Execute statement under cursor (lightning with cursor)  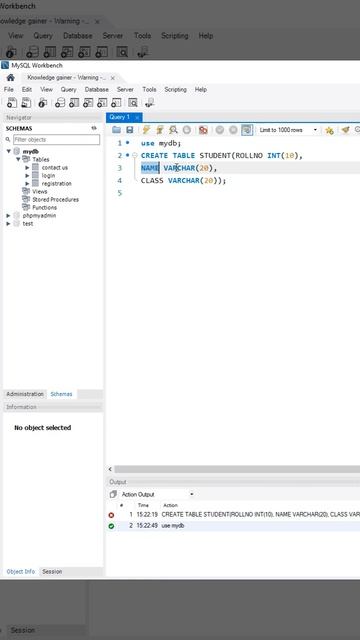(x=160, y=130)
